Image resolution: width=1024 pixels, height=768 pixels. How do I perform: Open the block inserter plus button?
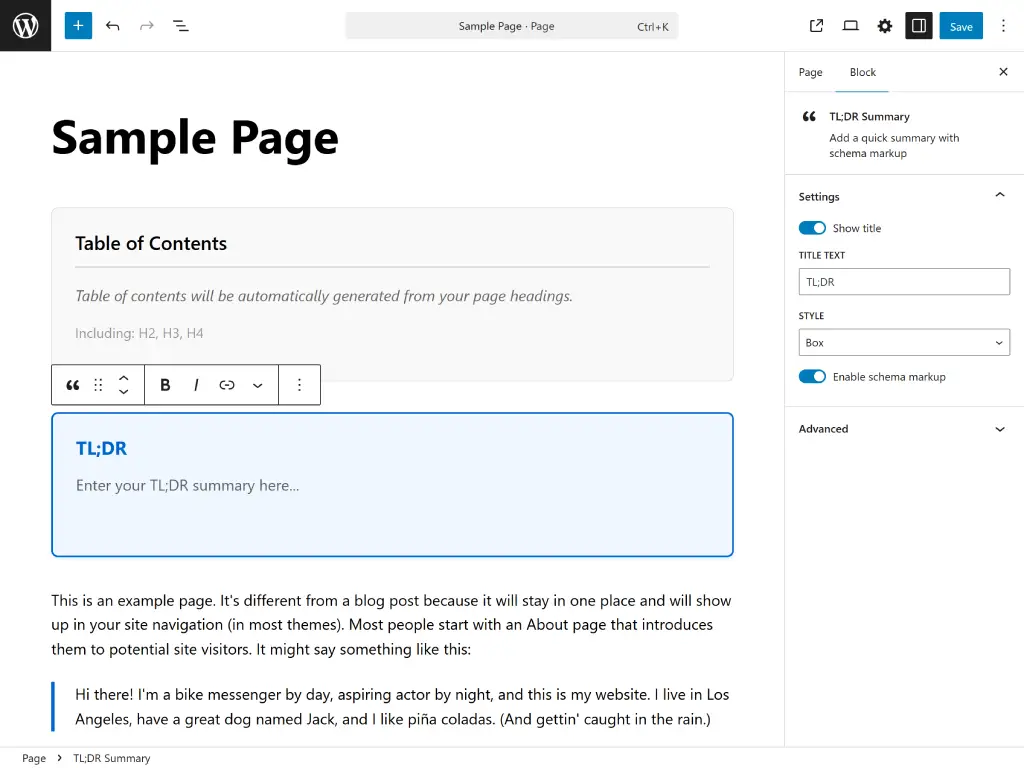[x=78, y=26]
